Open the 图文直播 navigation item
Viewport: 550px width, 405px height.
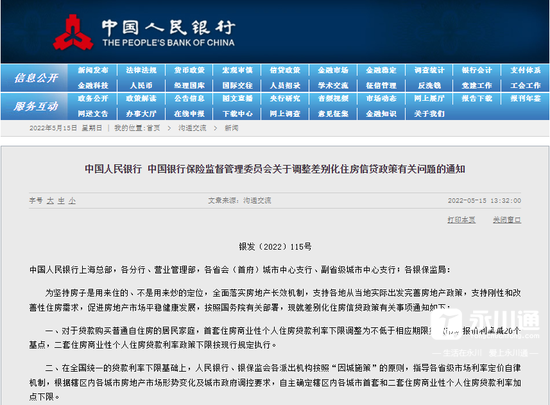tap(237, 99)
